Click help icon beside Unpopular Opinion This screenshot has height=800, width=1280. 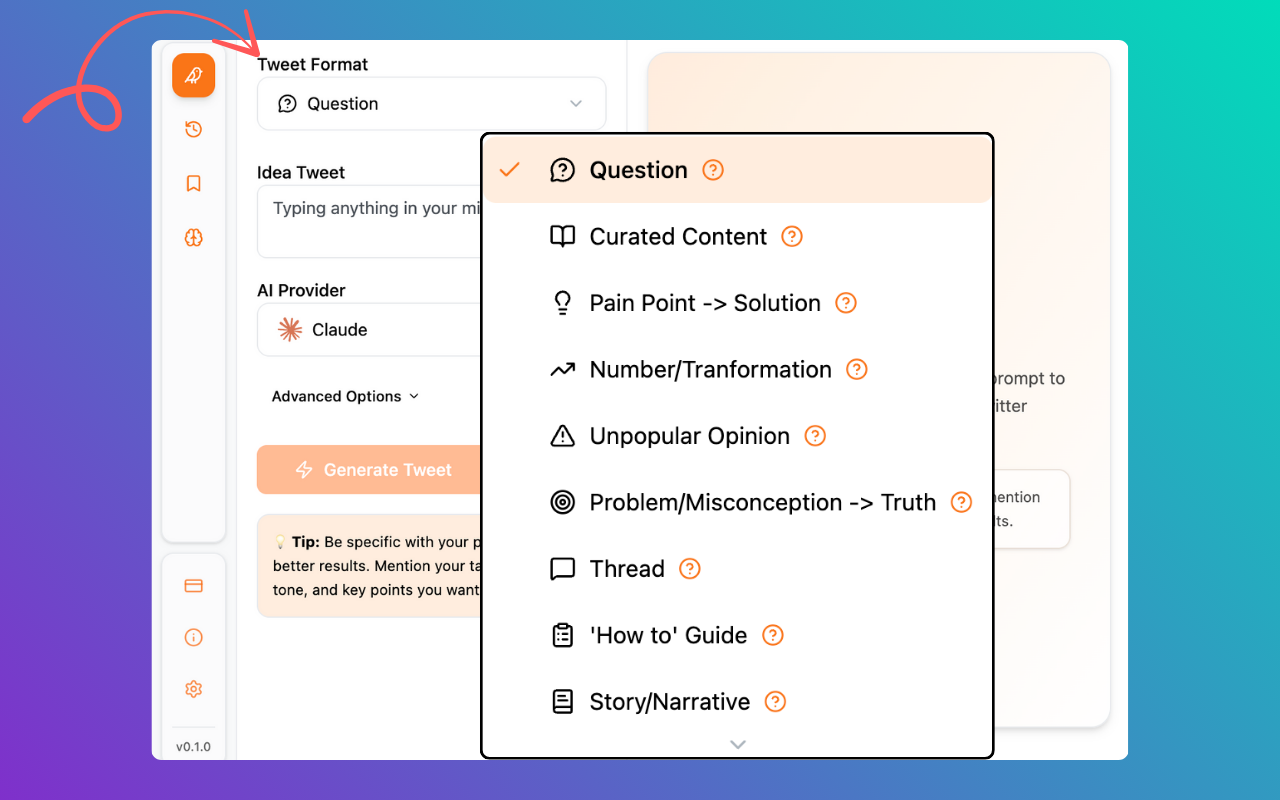[815, 436]
